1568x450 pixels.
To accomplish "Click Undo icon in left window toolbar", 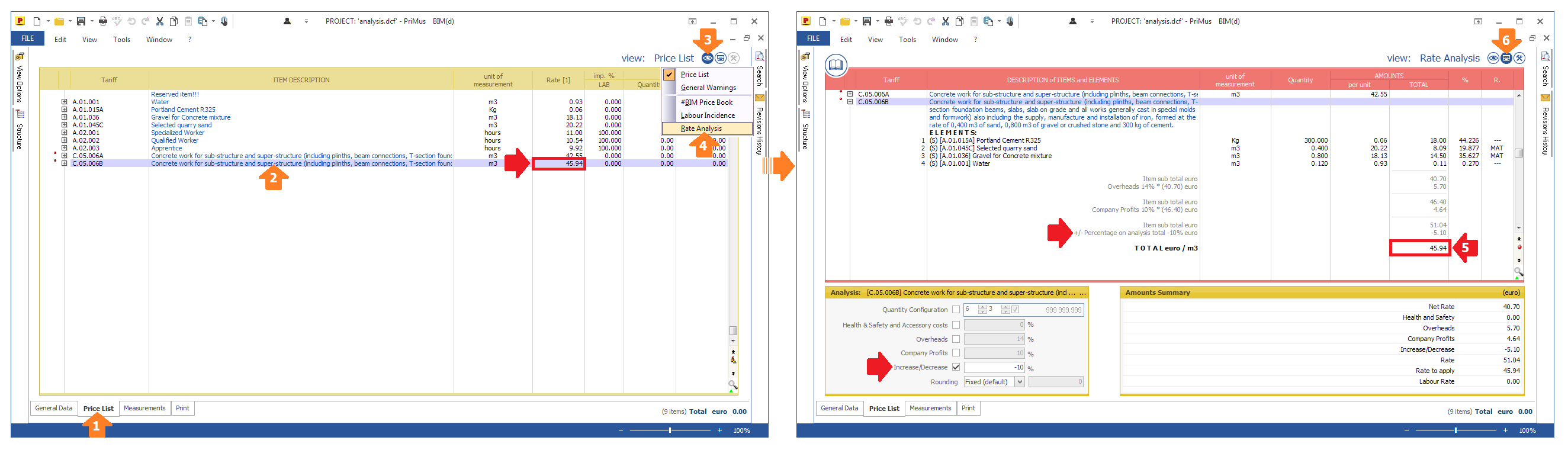I will click(131, 21).
